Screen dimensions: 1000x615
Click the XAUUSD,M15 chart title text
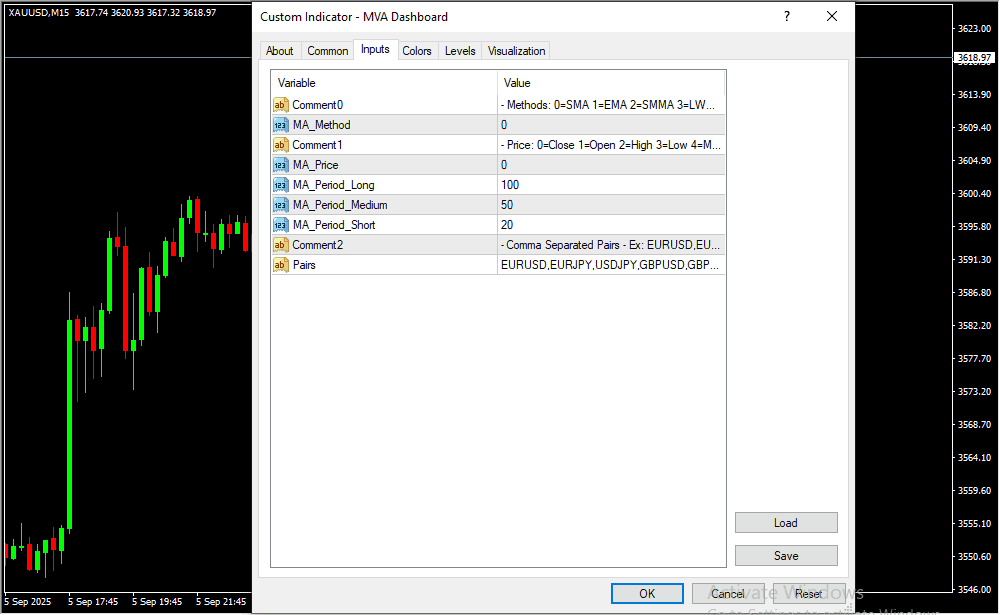coord(39,13)
